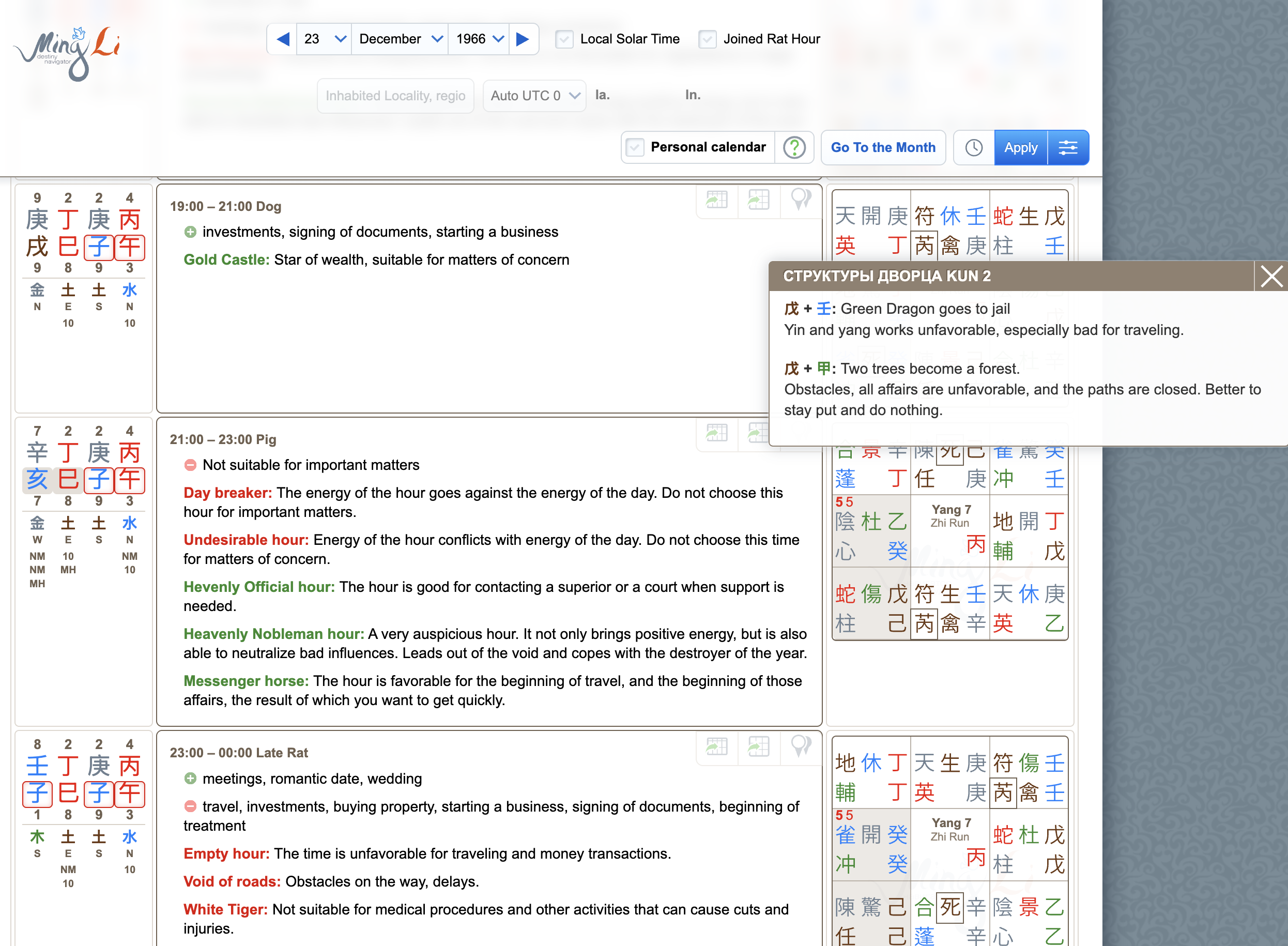Image resolution: width=1288 pixels, height=946 pixels.
Task: Uncheck the Personal calendar checkbox
Action: tap(635, 147)
